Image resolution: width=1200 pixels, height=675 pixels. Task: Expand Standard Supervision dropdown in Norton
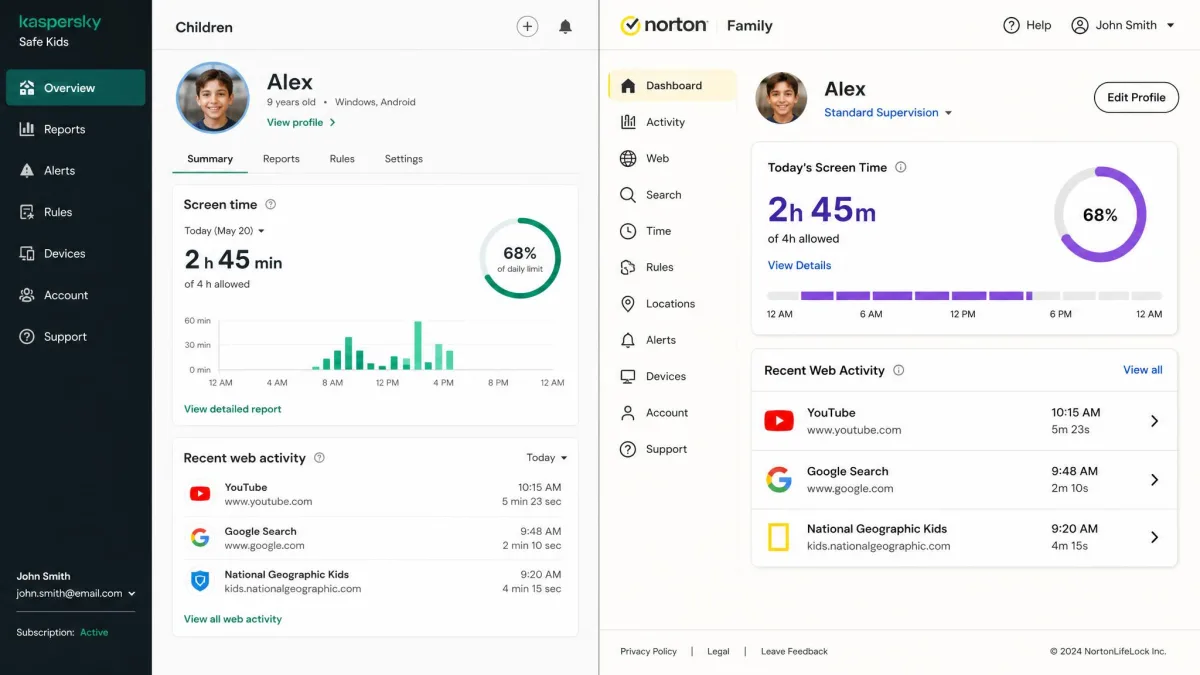click(888, 113)
